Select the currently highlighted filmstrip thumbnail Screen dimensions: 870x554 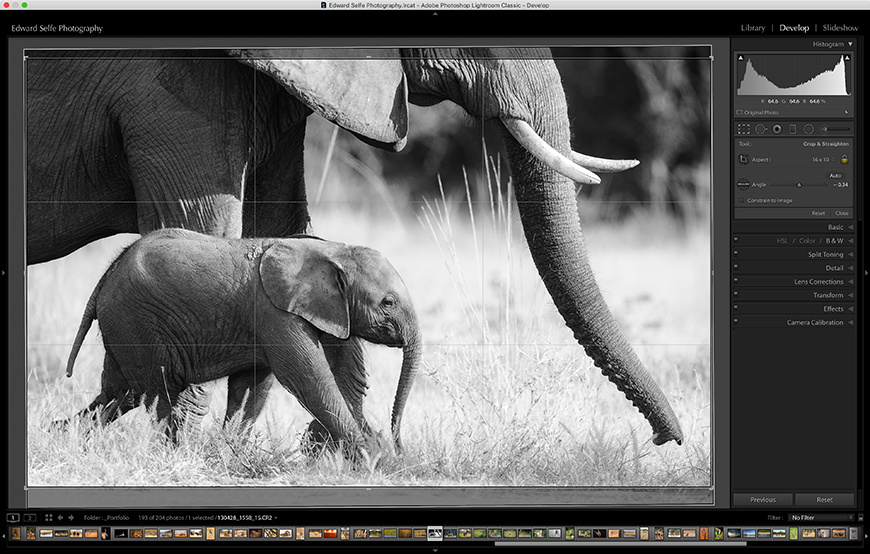tap(435, 533)
